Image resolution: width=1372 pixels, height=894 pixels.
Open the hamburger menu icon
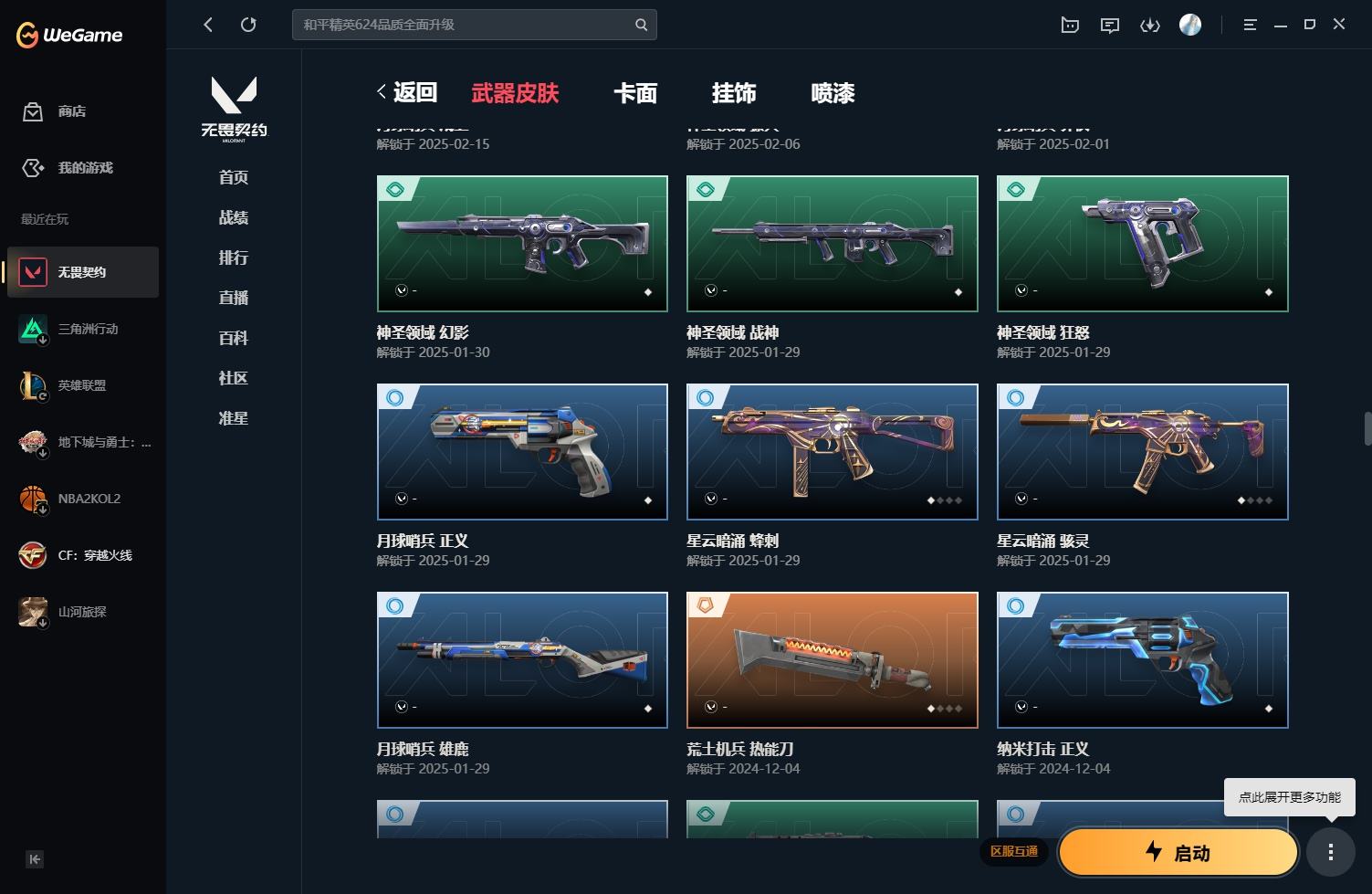pyautogui.click(x=1251, y=25)
